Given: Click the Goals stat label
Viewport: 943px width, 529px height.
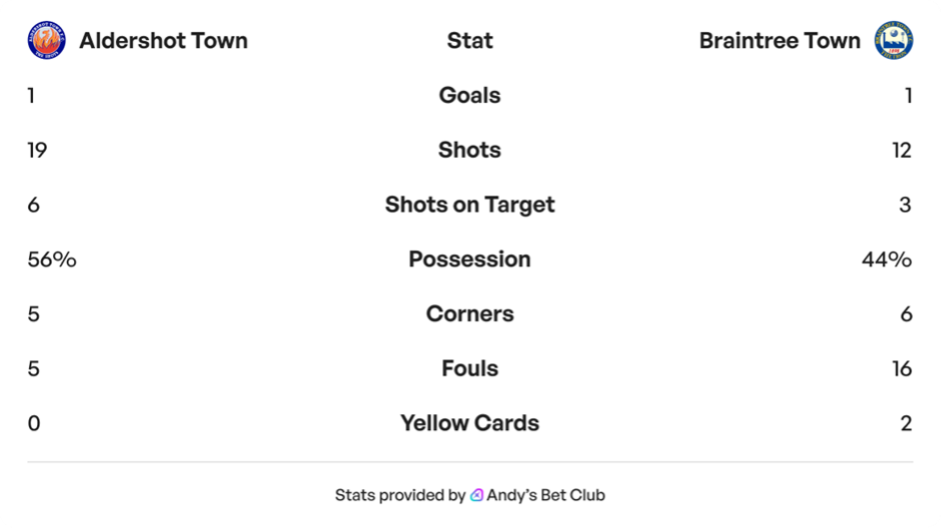Looking at the screenshot, I should pos(470,96).
